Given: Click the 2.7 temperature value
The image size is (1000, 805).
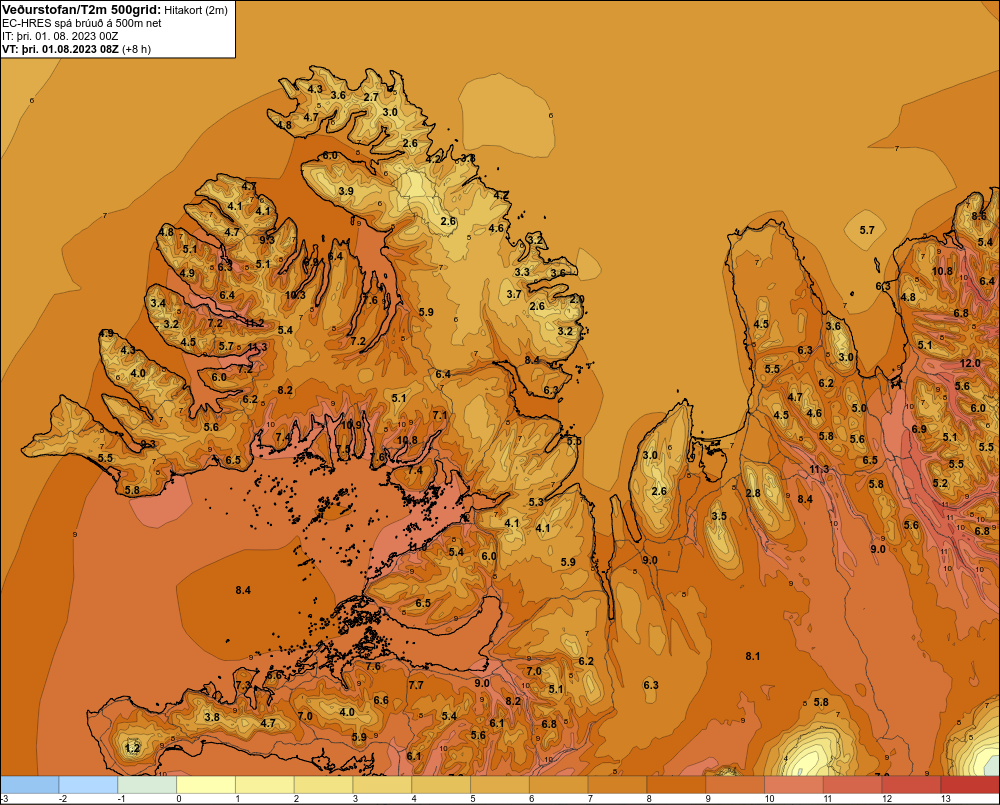Looking at the screenshot, I should click(371, 97).
